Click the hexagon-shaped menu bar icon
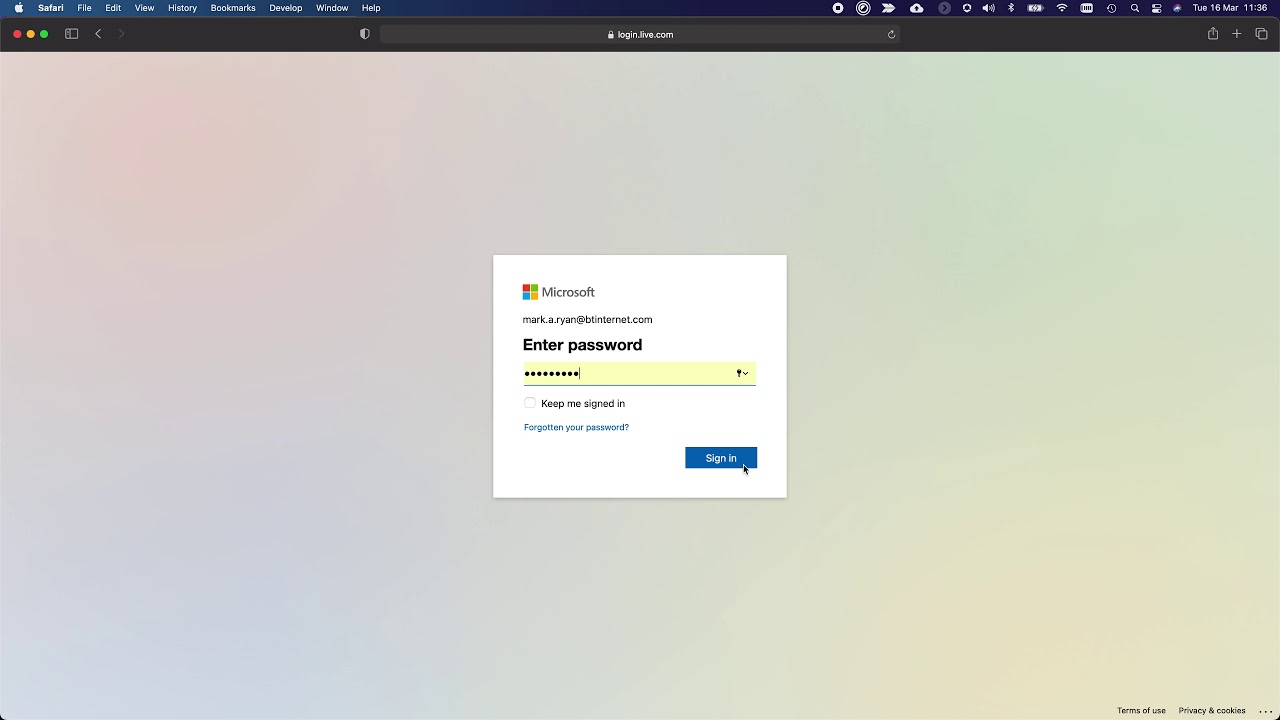Screen dimensions: 1280x720 967,8
